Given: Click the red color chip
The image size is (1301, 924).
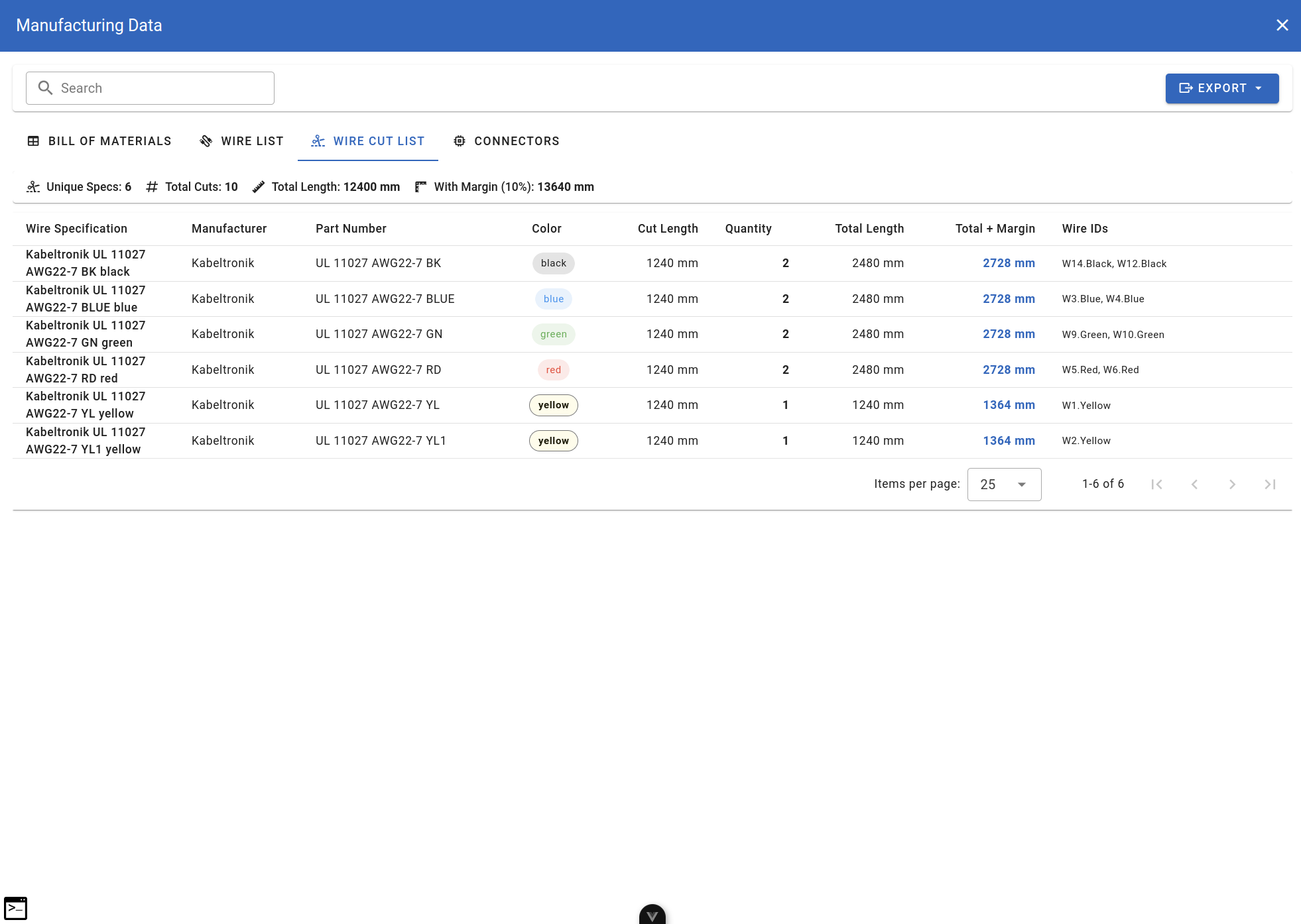Looking at the screenshot, I should pyautogui.click(x=553, y=370).
